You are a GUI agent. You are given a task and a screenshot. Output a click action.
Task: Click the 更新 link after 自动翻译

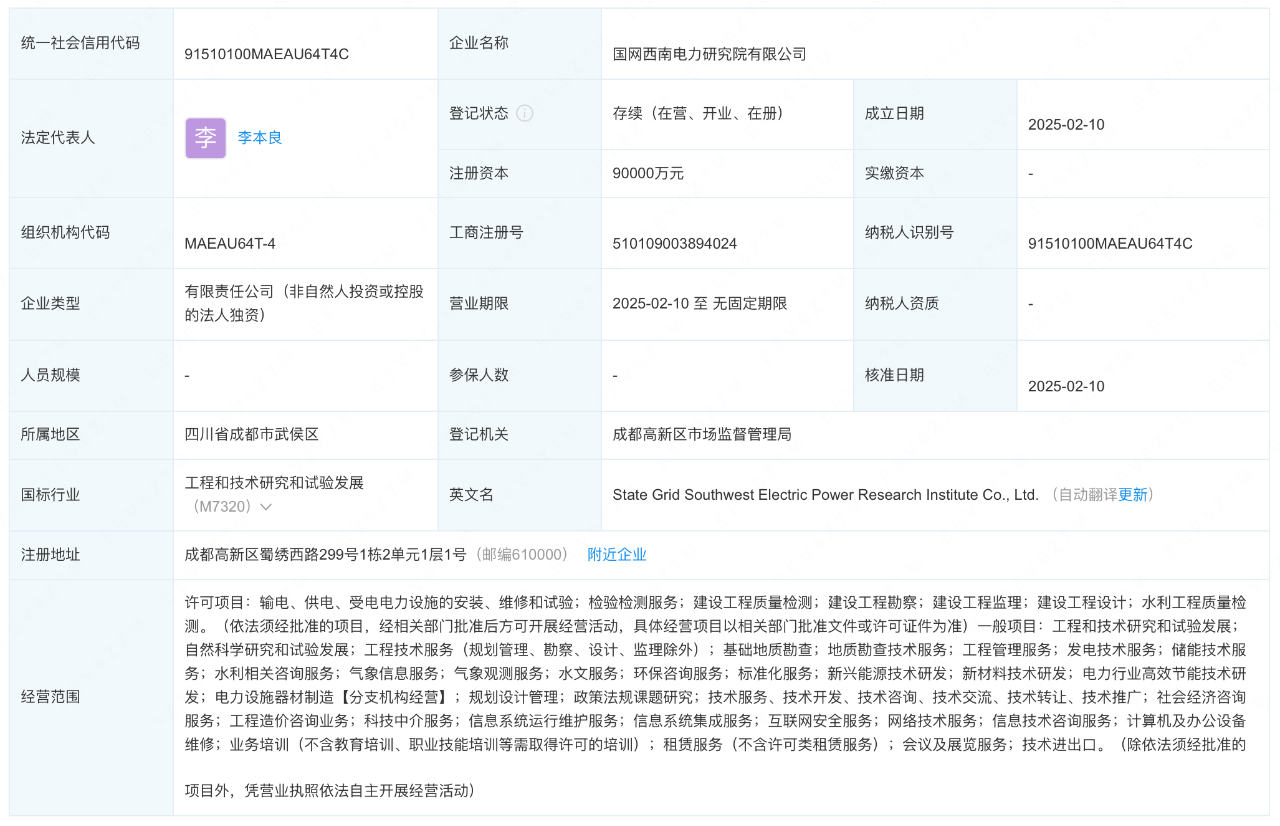coord(1133,494)
